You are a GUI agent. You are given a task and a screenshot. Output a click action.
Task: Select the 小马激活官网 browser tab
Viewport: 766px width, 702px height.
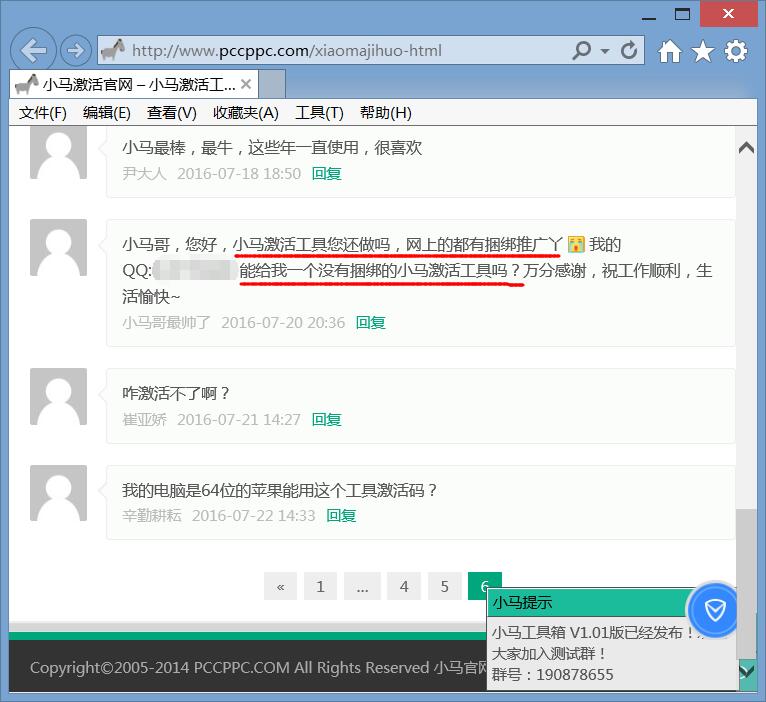133,84
